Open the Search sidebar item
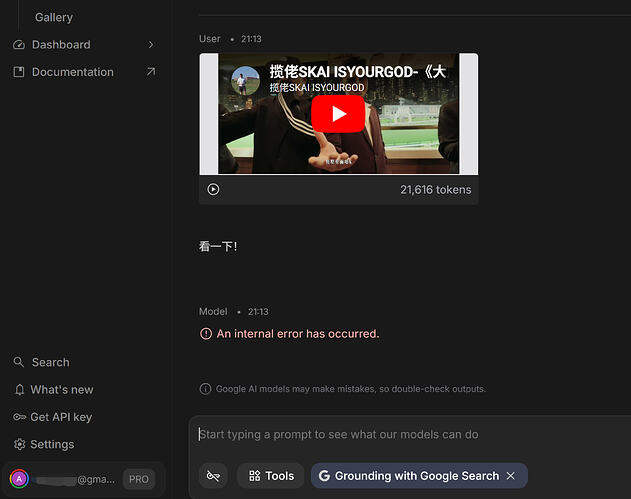Image resolution: width=631 pixels, height=499 pixels. coord(50,362)
